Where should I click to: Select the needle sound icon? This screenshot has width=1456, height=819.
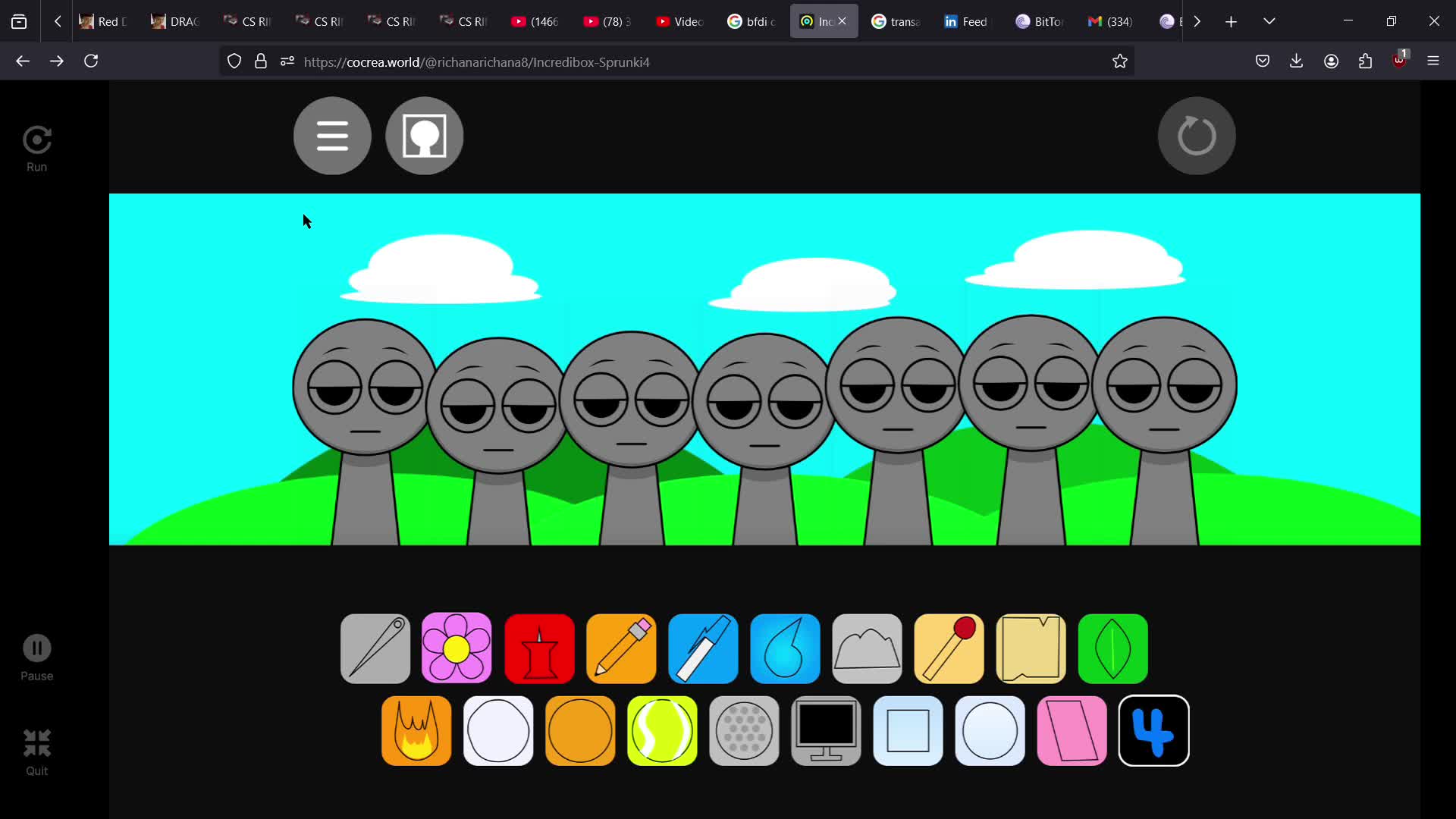coord(375,648)
